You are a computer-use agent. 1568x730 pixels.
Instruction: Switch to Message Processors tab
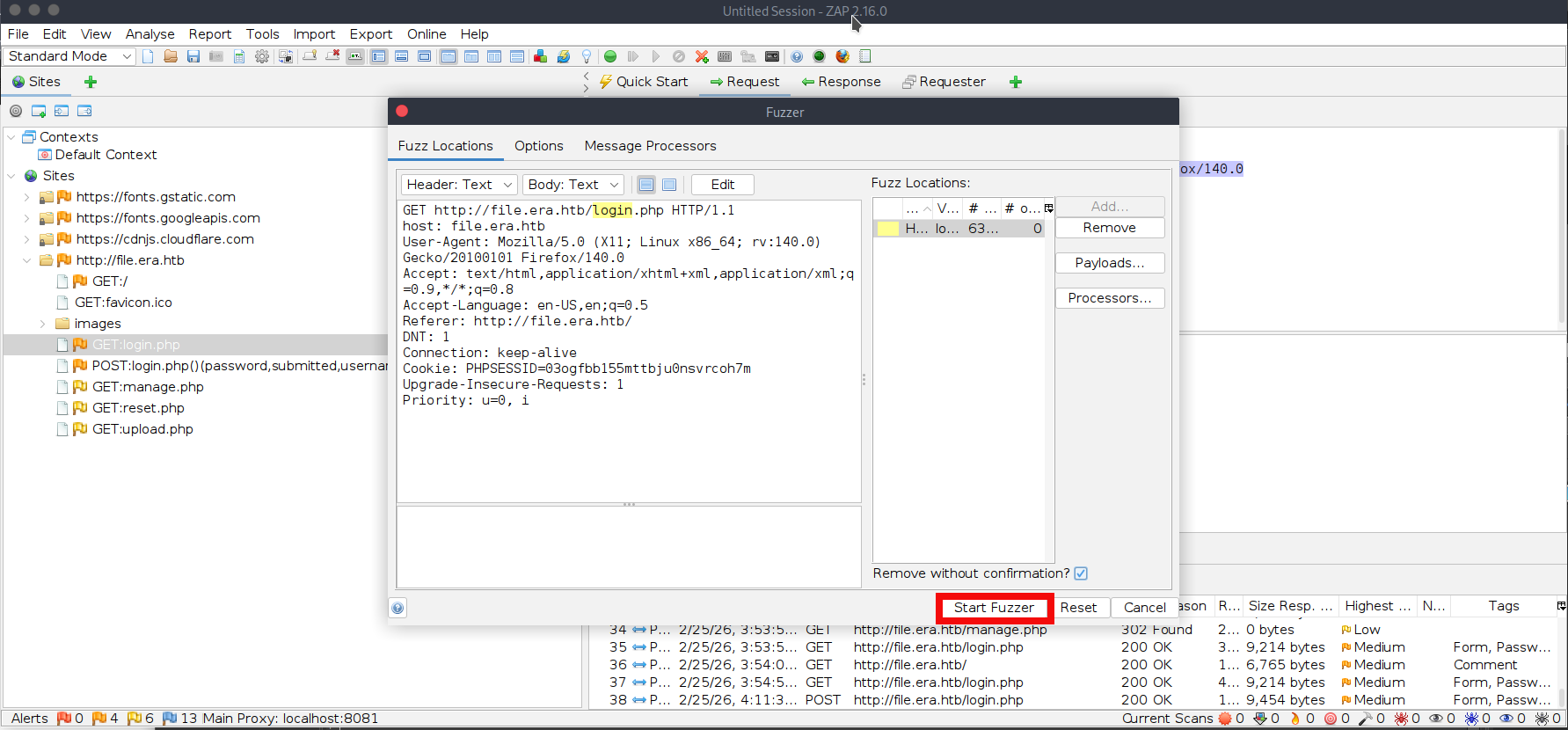click(650, 146)
